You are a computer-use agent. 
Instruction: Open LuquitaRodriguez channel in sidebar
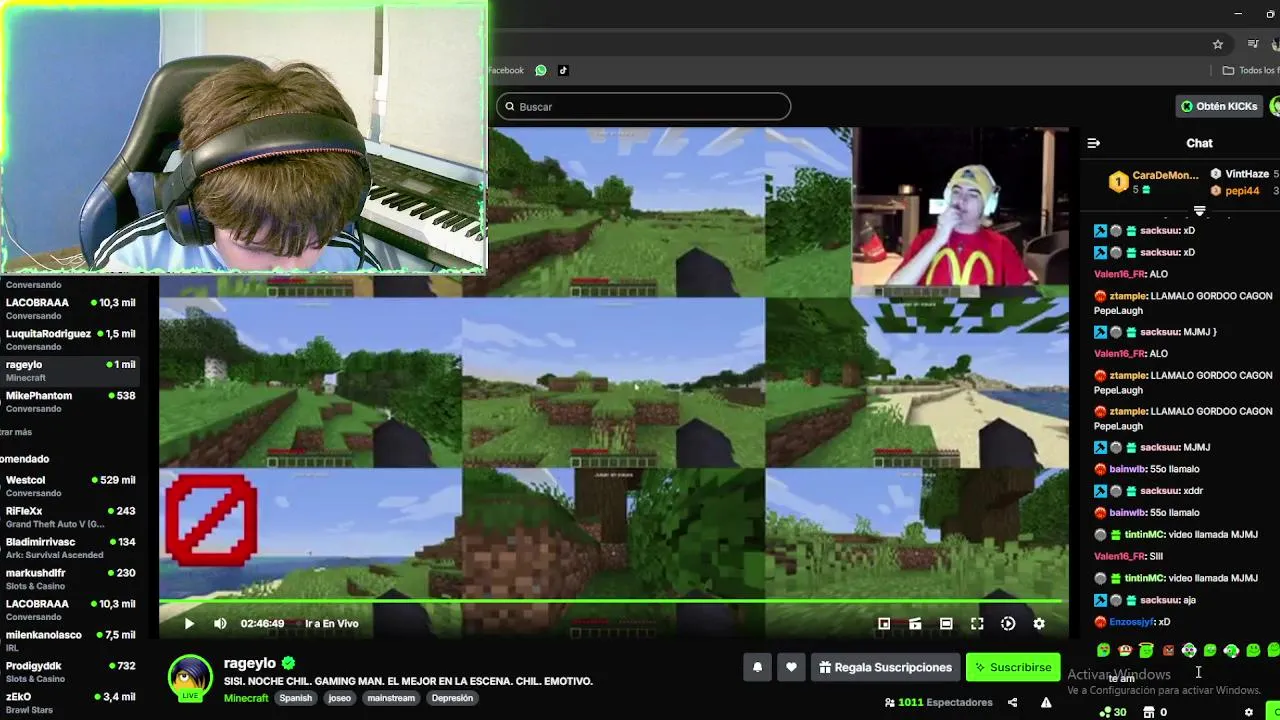[x=70, y=340]
